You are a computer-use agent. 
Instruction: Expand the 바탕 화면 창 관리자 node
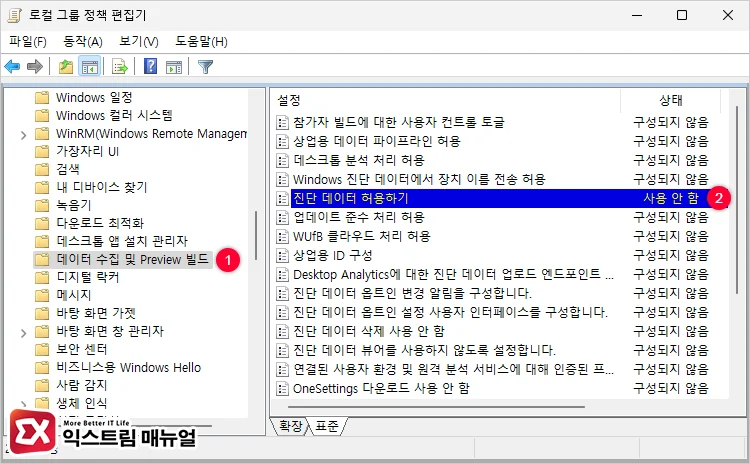pyautogui.click(x=23, y=333)
